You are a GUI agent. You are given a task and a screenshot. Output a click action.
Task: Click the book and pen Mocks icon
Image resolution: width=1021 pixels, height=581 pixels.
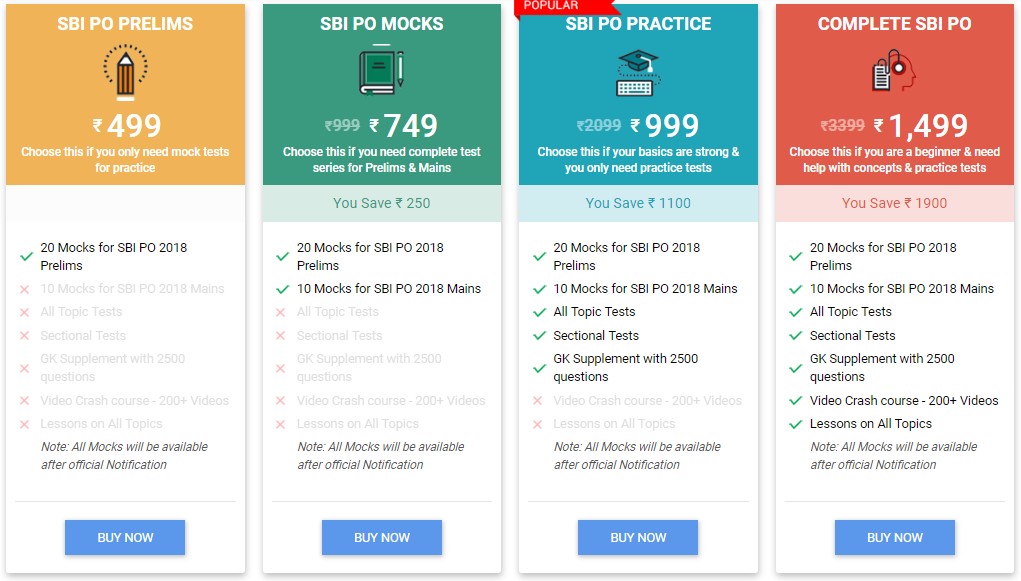tap(381, 72)
